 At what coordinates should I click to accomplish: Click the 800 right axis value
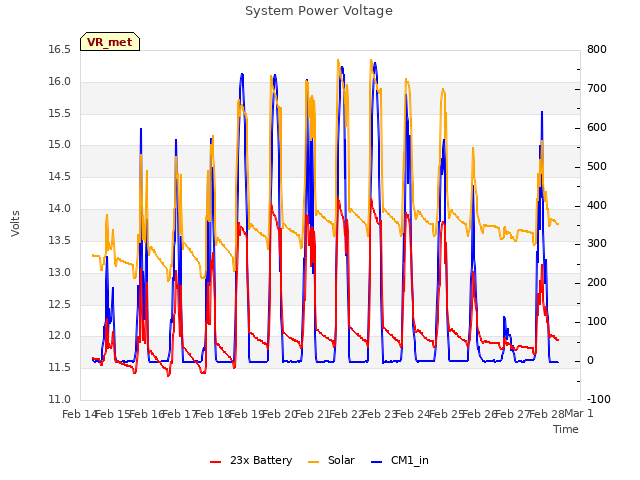pyautogui.click(x=597, y=50)
